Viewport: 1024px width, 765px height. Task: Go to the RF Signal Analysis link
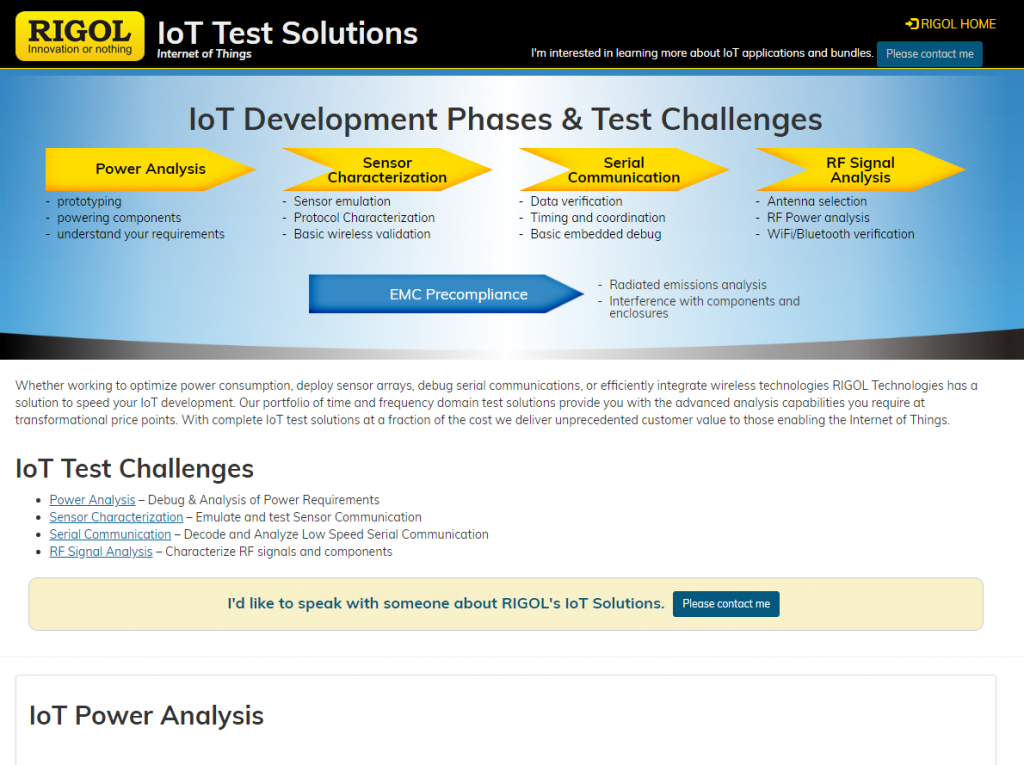tap(101, 551)
